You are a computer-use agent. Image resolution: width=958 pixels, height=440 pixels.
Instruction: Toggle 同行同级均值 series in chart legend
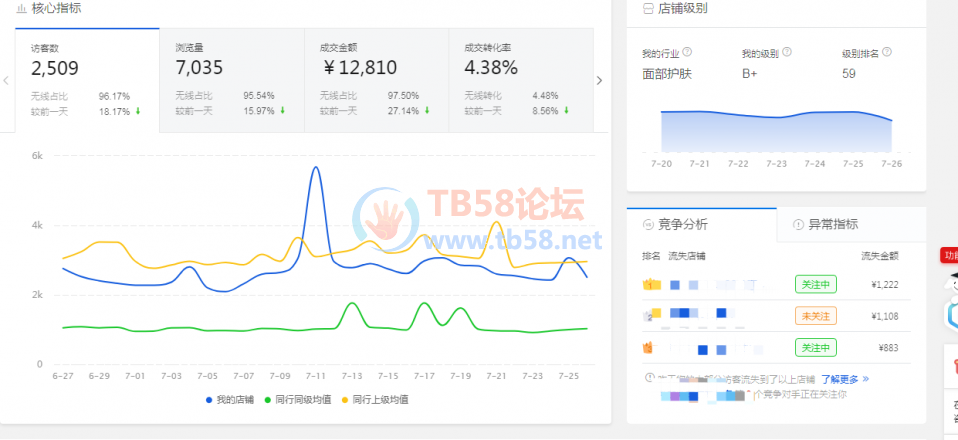point(295,399)
